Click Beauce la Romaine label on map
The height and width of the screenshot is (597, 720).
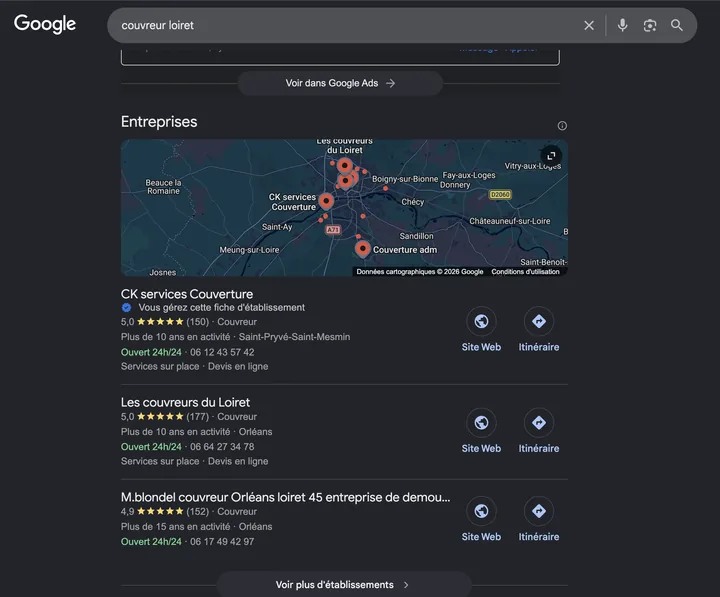tap(163, 187)
